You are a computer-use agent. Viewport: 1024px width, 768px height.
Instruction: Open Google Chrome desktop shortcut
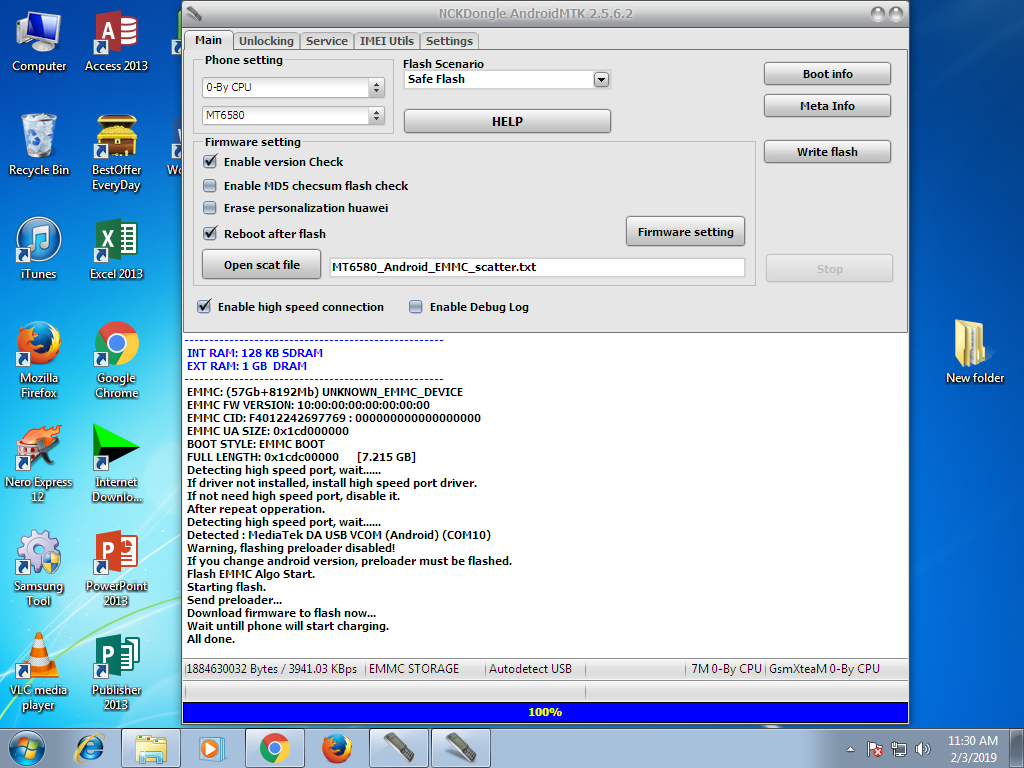tap(116, 360)
